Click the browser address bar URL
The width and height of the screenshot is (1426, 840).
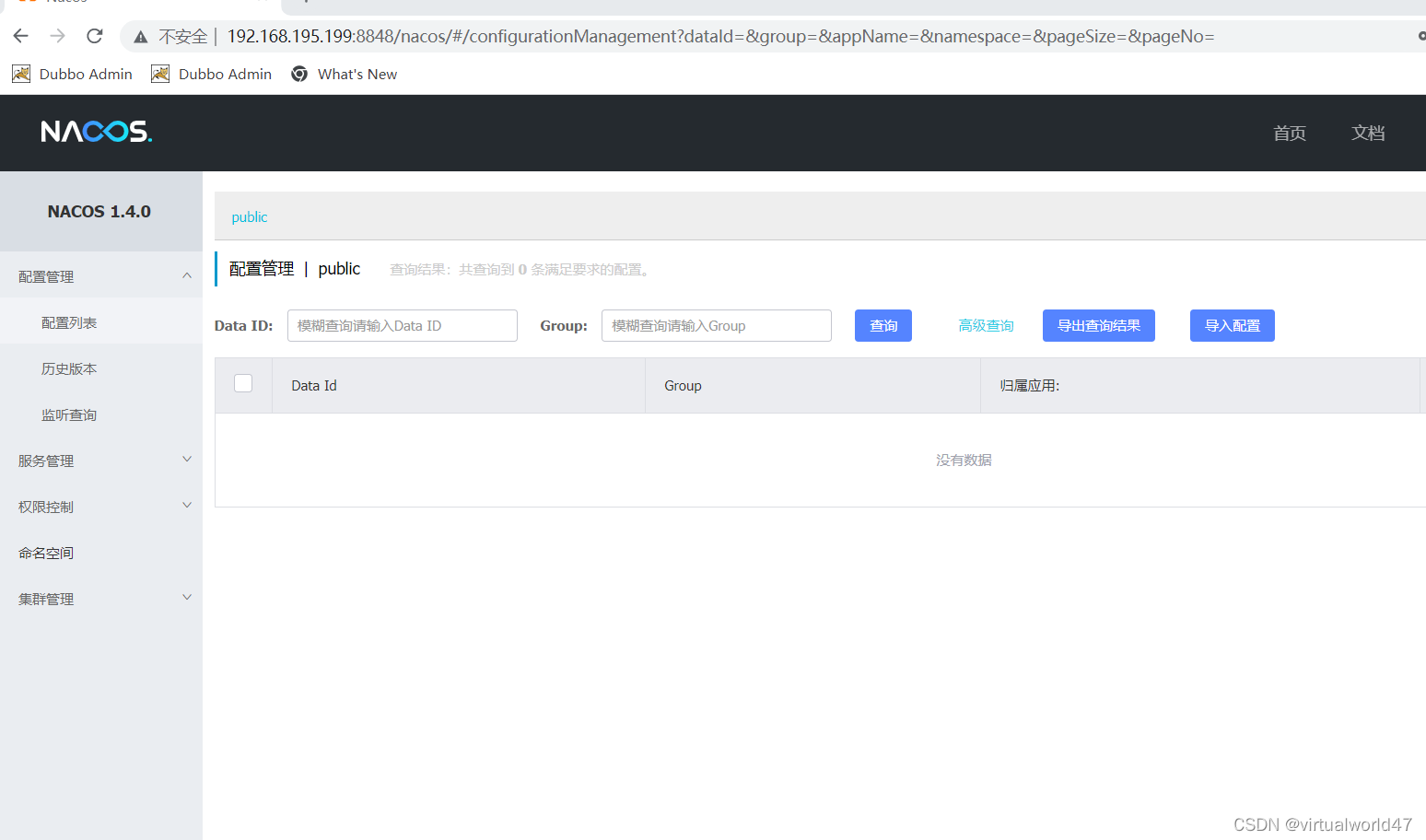[720, 36]
